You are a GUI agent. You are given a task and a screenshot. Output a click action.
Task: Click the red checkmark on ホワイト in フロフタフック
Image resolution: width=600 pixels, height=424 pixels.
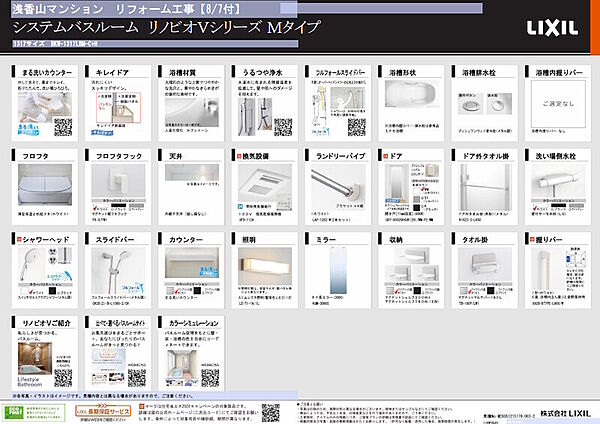[95, 208]
